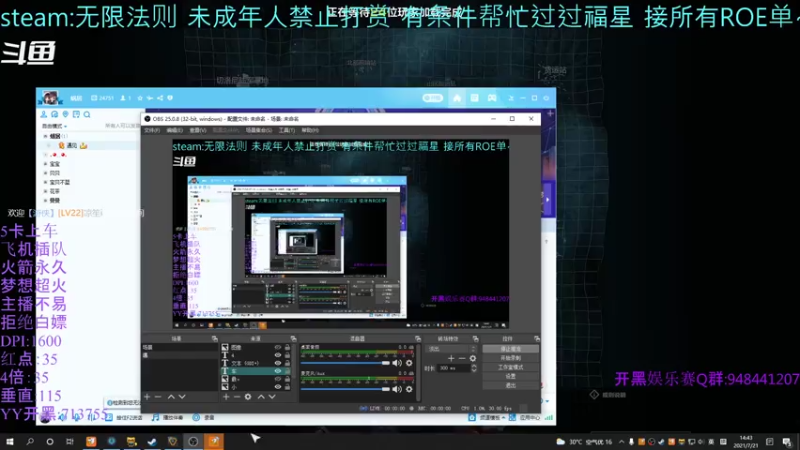The image size is (800, 450).
Task: Open mic/Aux audio settings gear
Action: pos(409,389)
